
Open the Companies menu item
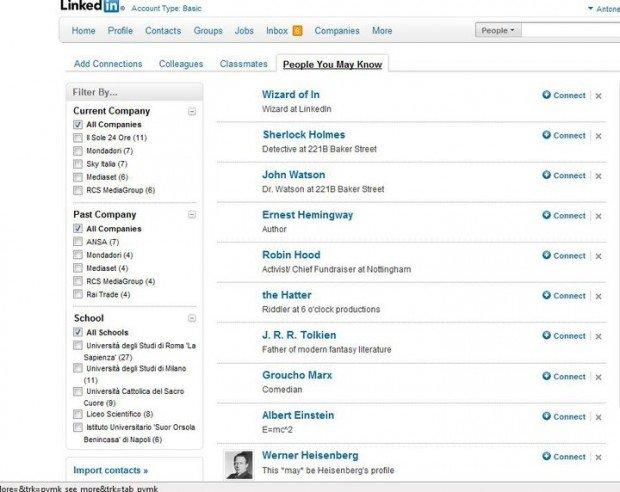pyautogui.click(x=337, y=31)
